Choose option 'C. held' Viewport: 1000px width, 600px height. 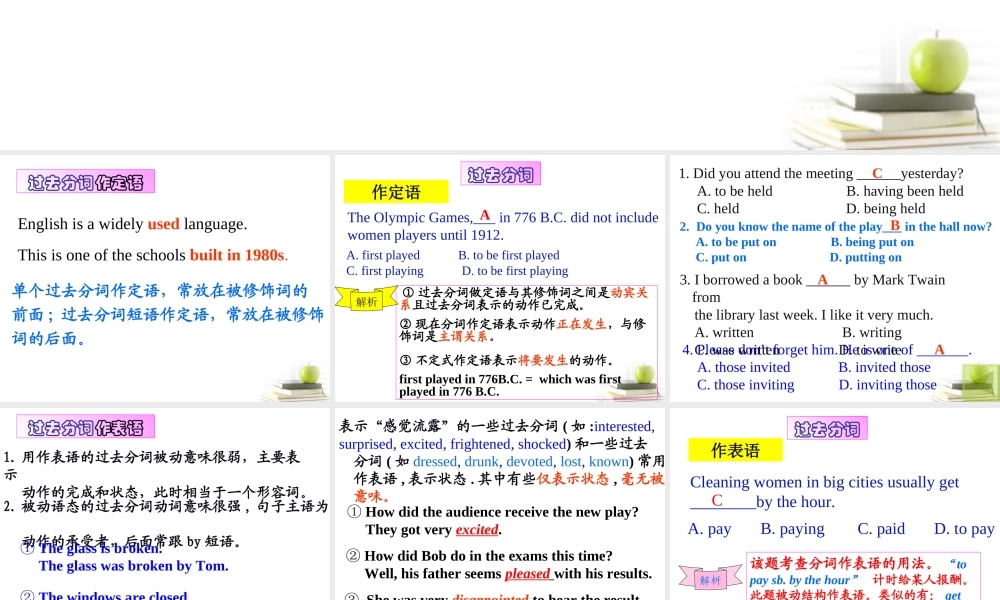click(718, 209)
